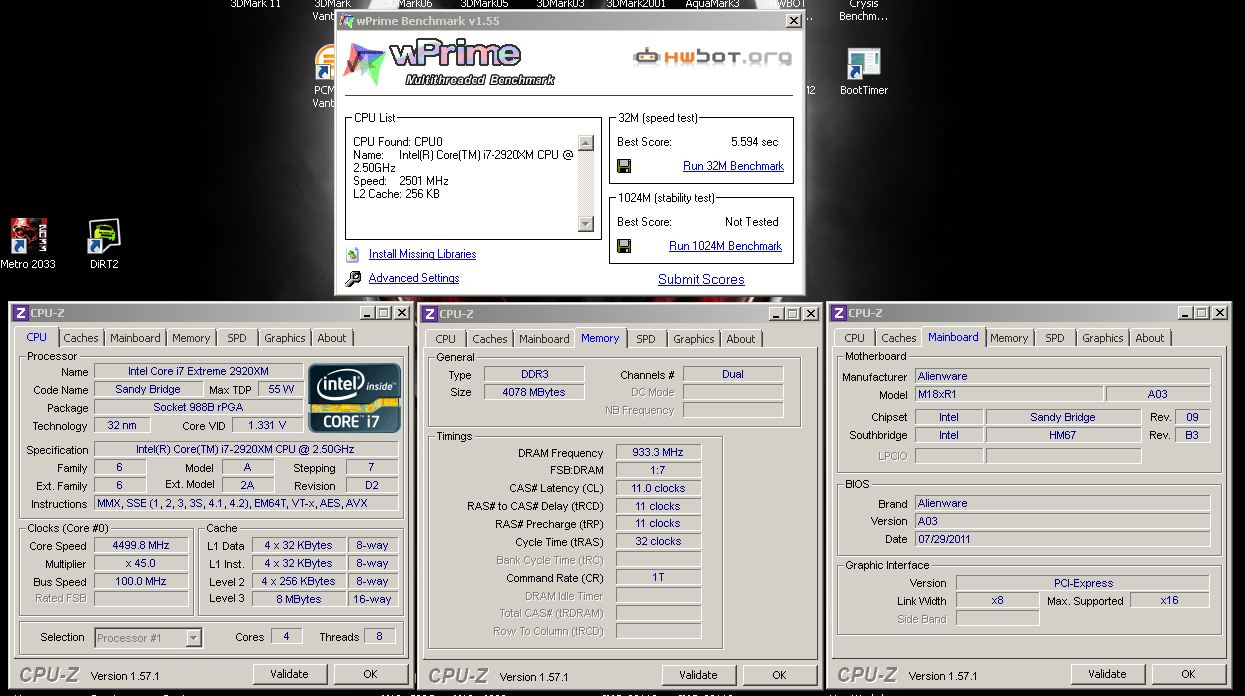Switch to About tab in CPU-Z window showing Timings
This screenshot has height=696, width=1245.
(741, 339)
